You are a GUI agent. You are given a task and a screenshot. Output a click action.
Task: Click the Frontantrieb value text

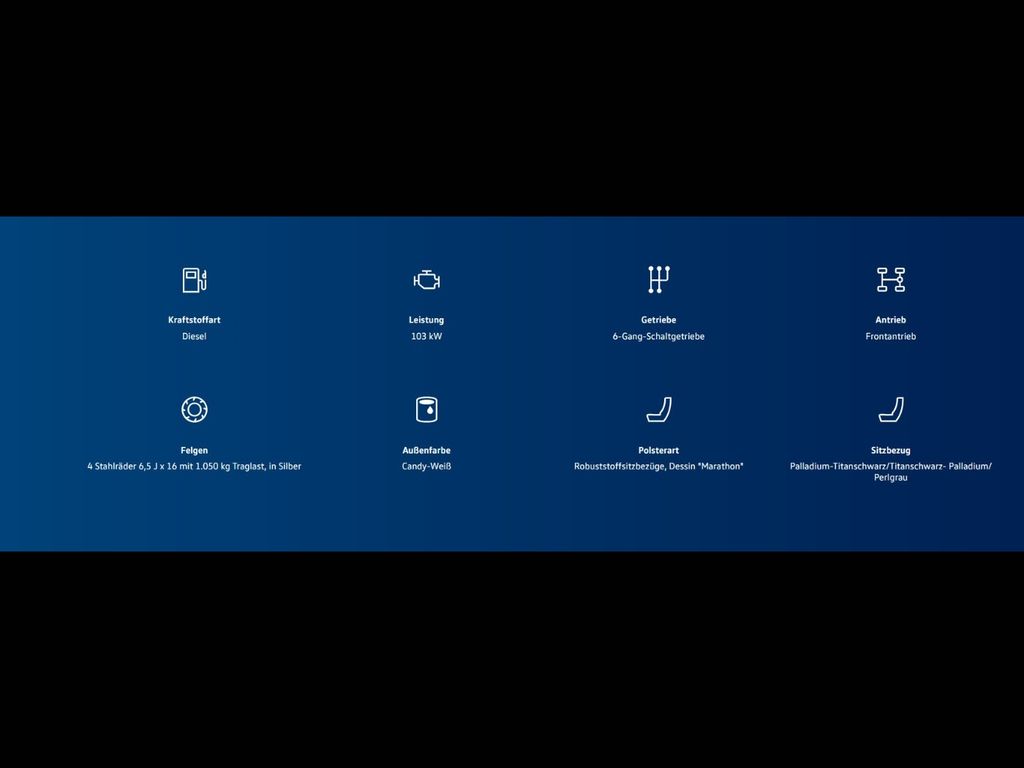click(x=890, y=337)
